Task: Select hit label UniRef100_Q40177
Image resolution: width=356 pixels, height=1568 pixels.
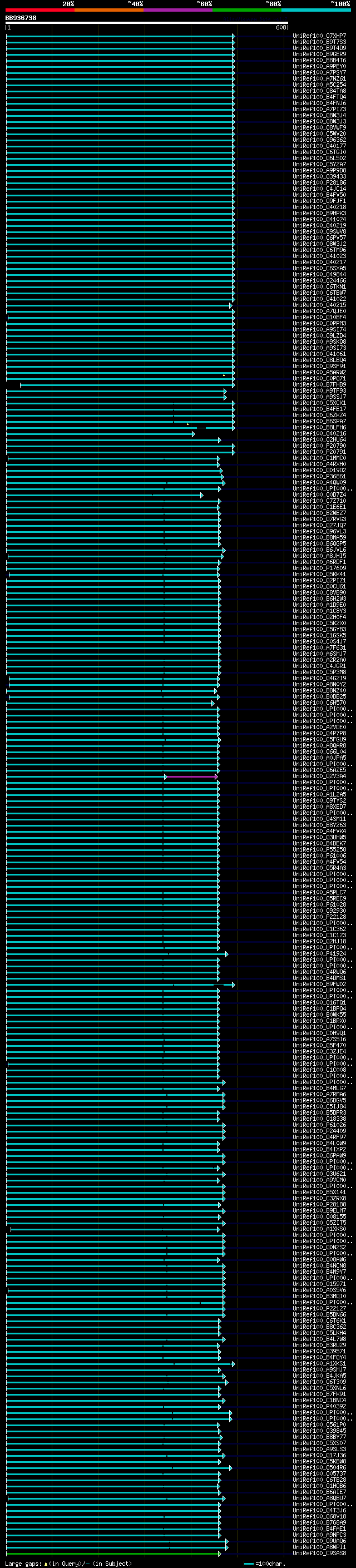Action: (x=319, y=146)
